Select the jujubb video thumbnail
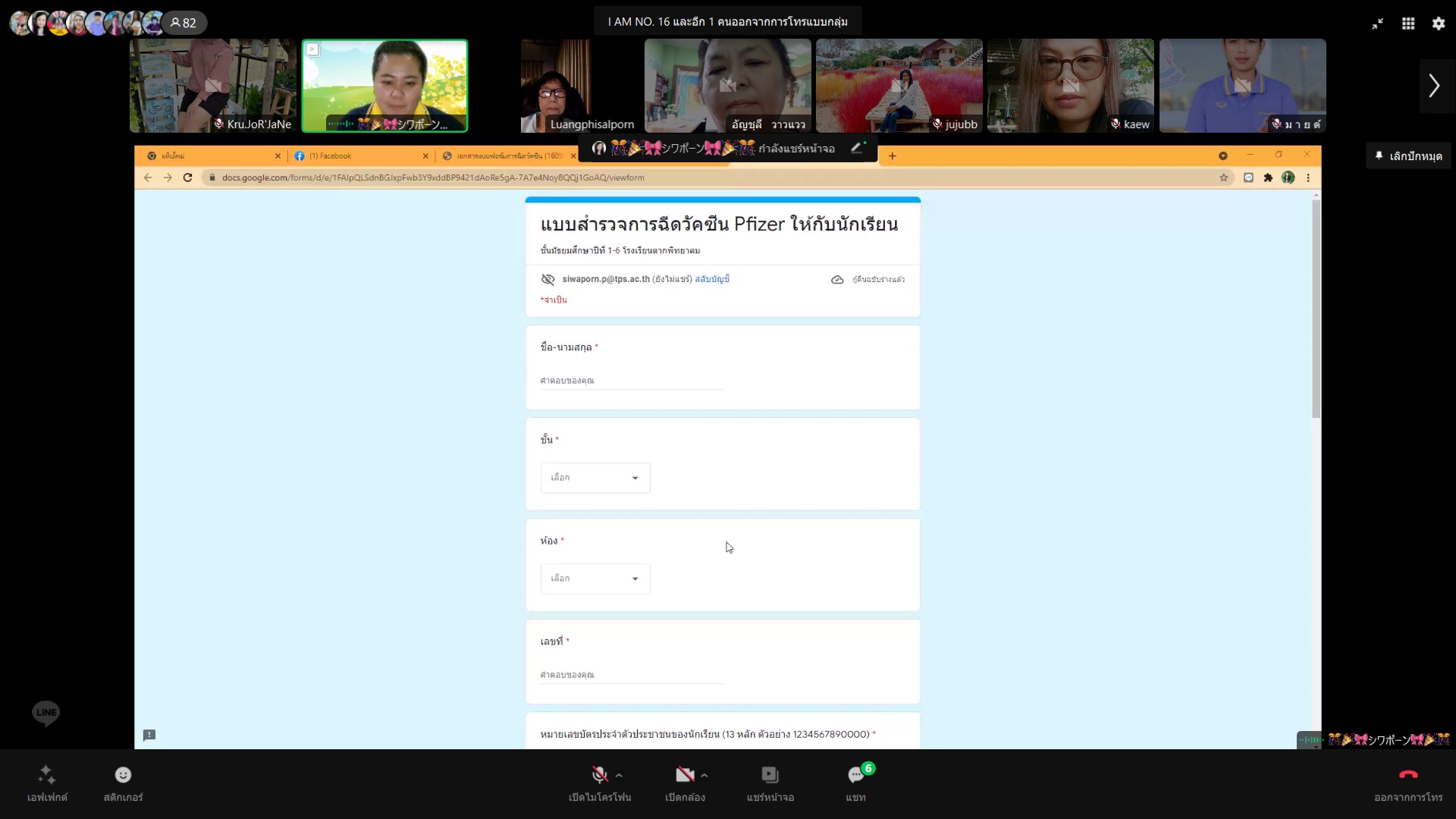 pyautogui.click(x=899, y=86)
